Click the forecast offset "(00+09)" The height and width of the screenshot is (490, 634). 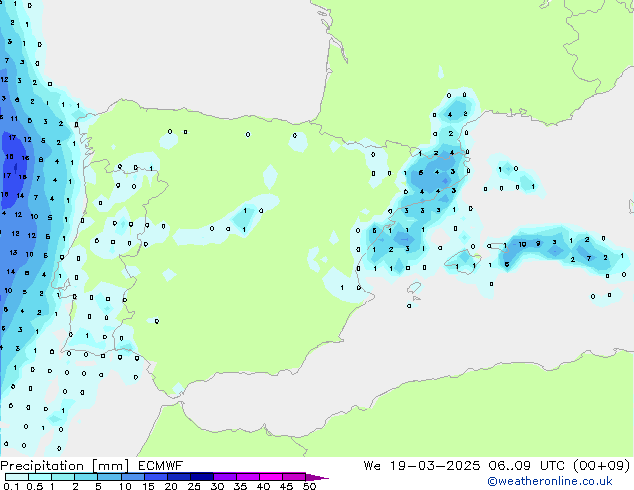click(601, 466)
